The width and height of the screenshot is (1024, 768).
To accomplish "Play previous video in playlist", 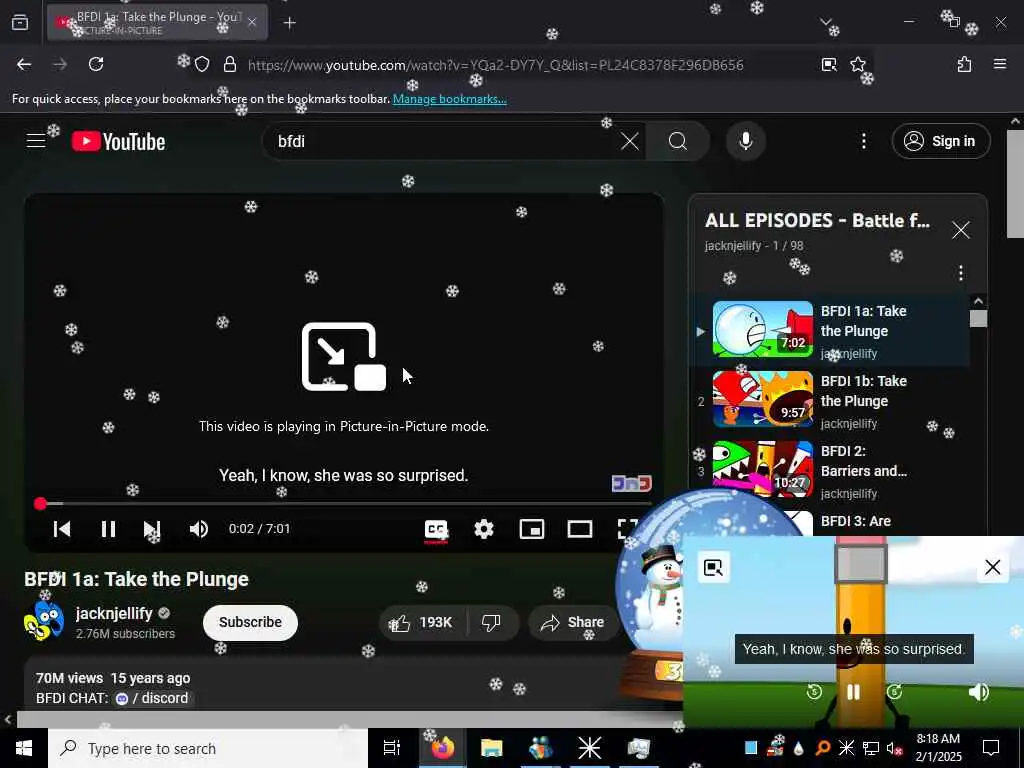I will click(62, 529).
